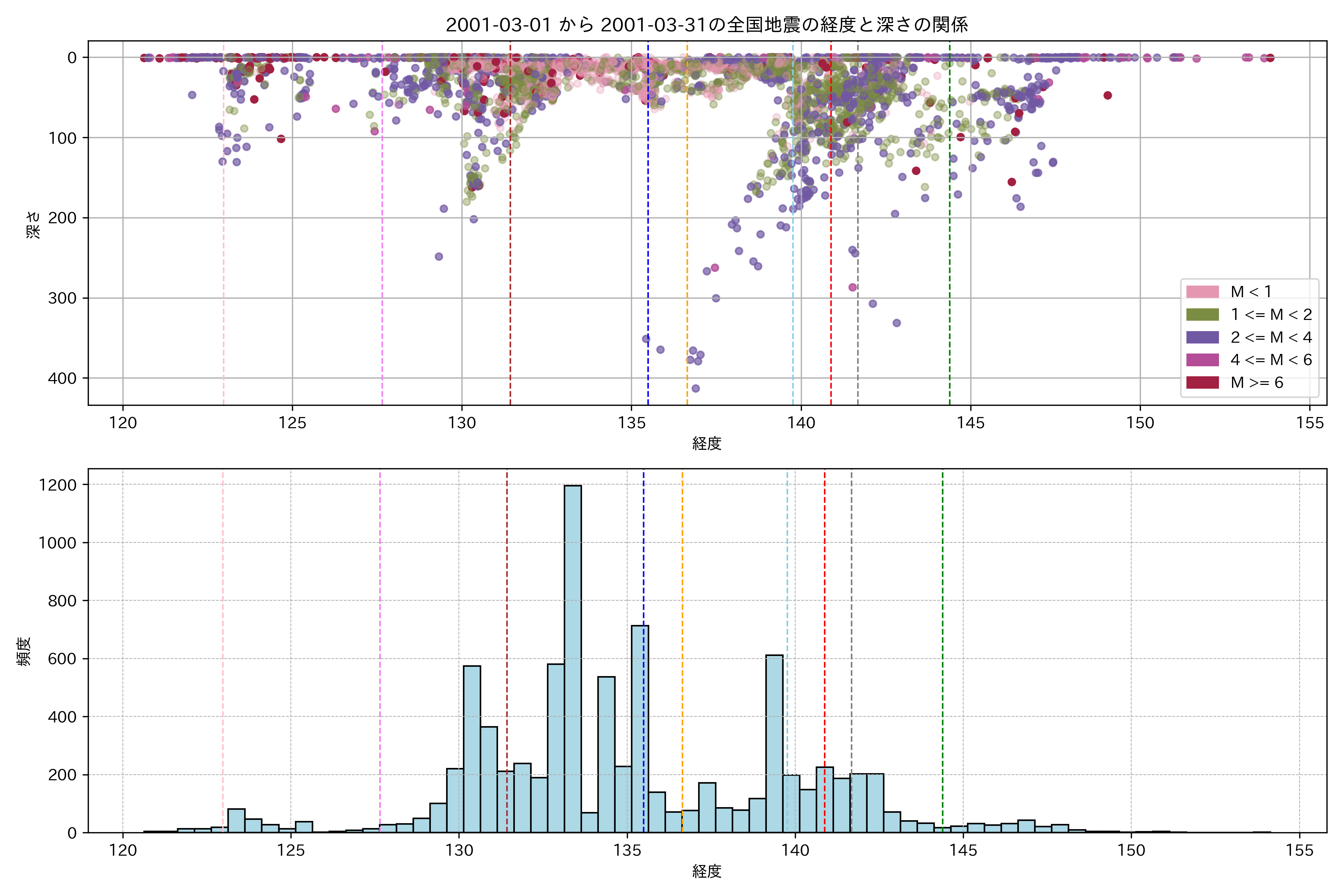Screen dimensions: 1344x896
Task: Click the deepest purple point below depth 400
Action: [x=696, y=389]
